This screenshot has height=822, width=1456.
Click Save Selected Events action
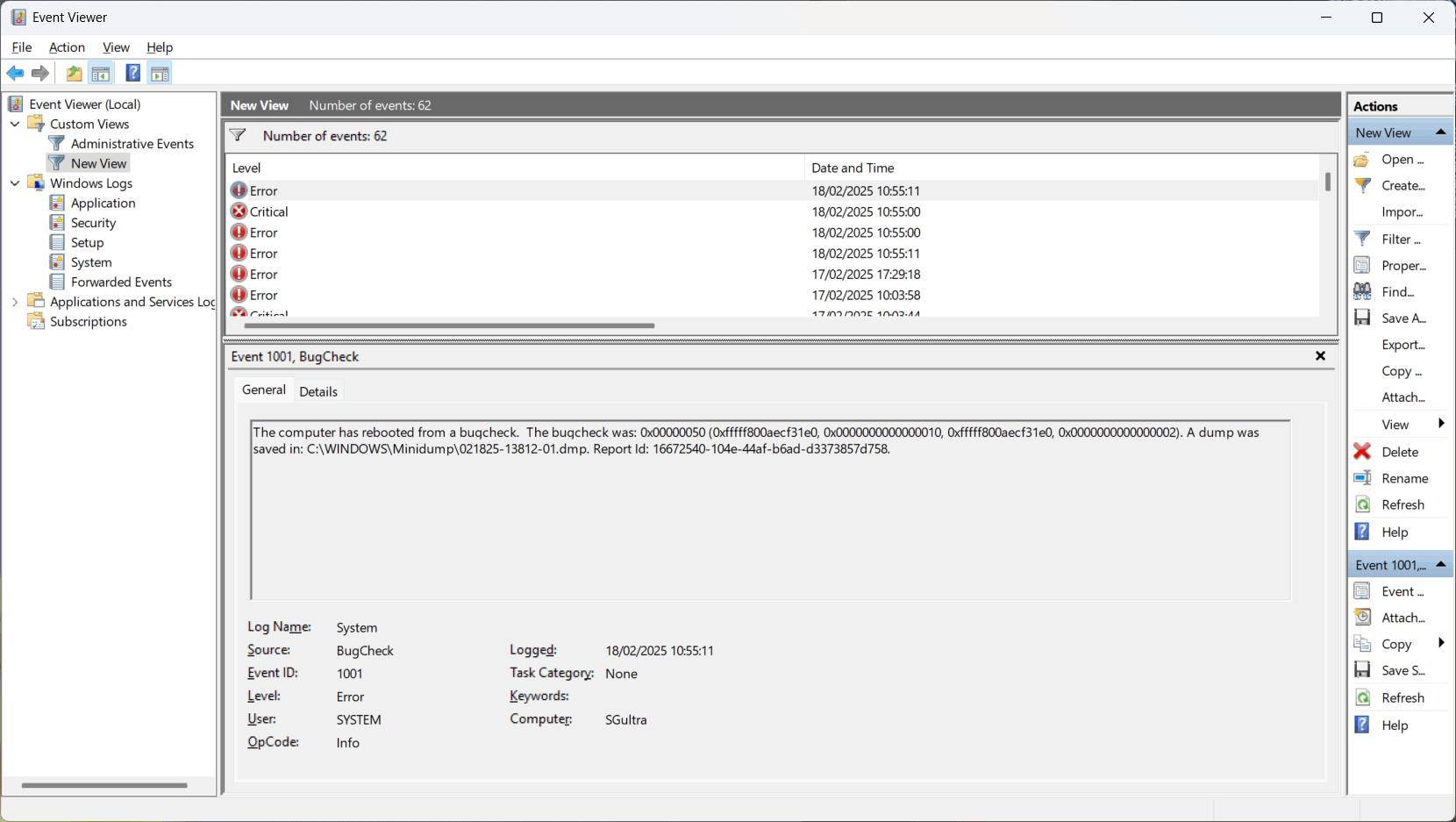coord(1402,670)
